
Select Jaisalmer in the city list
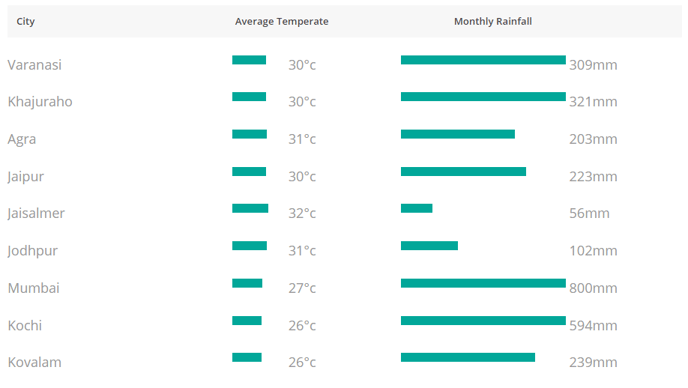click(x=36, y=213)
